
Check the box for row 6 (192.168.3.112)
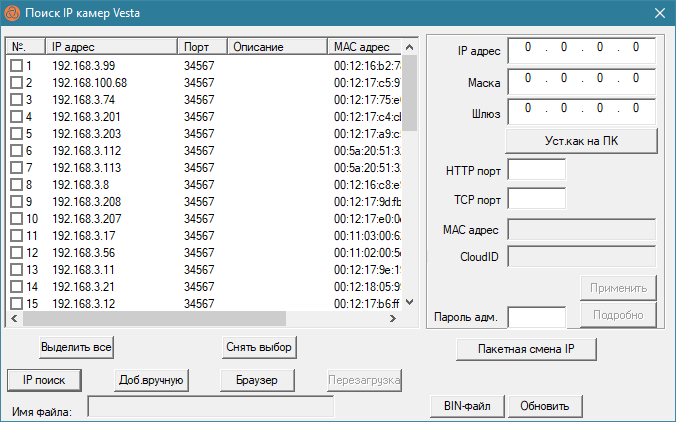coord(16,150)
